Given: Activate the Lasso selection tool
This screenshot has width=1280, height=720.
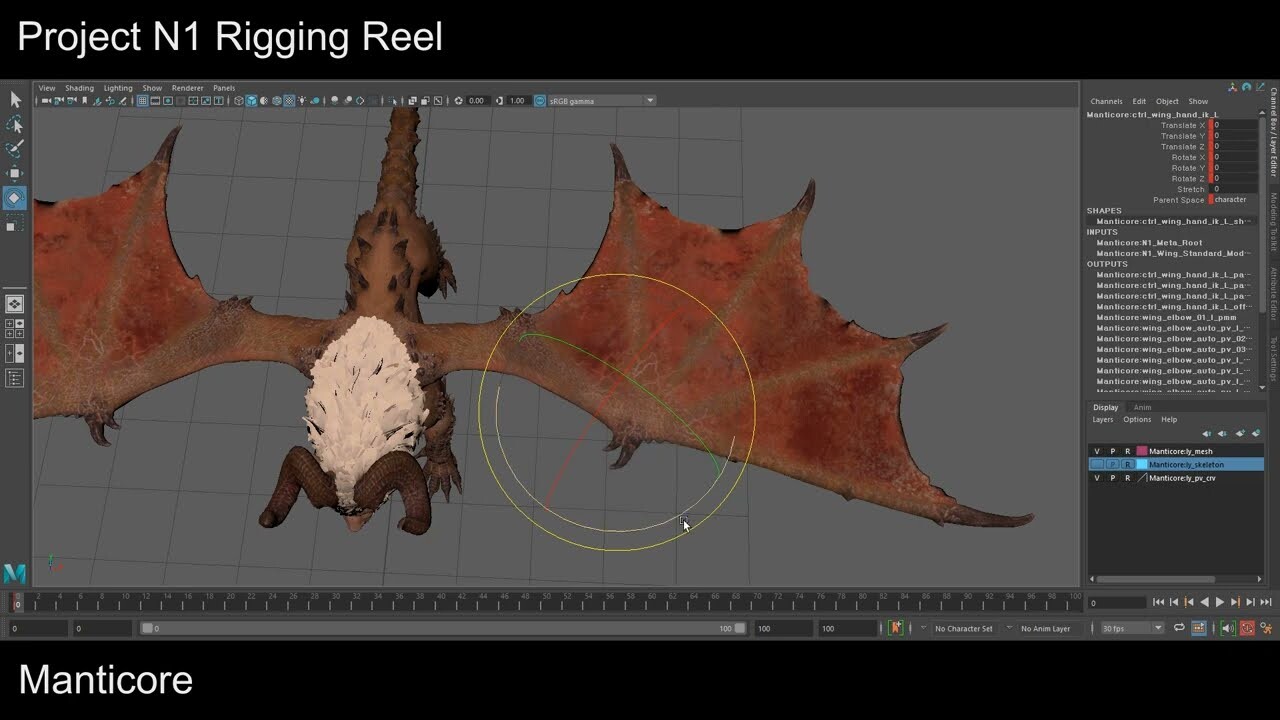Looking at the screenshot, I should point(15,123).
